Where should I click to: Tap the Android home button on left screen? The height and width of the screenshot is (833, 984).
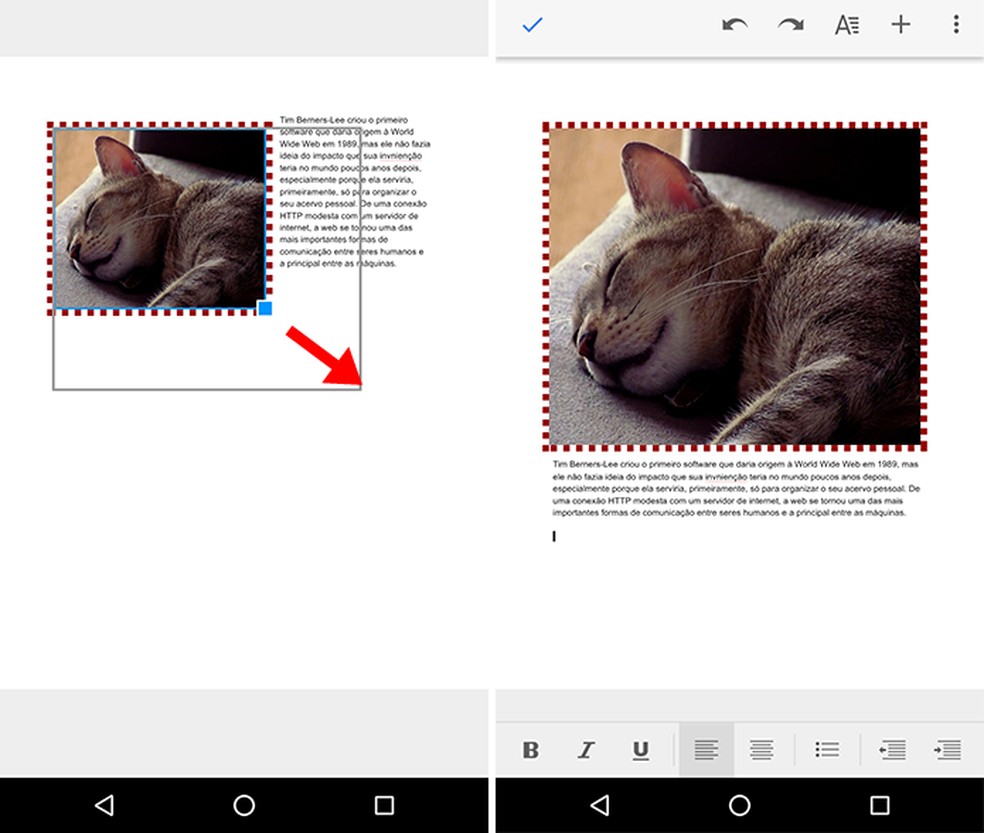point(244,805)
